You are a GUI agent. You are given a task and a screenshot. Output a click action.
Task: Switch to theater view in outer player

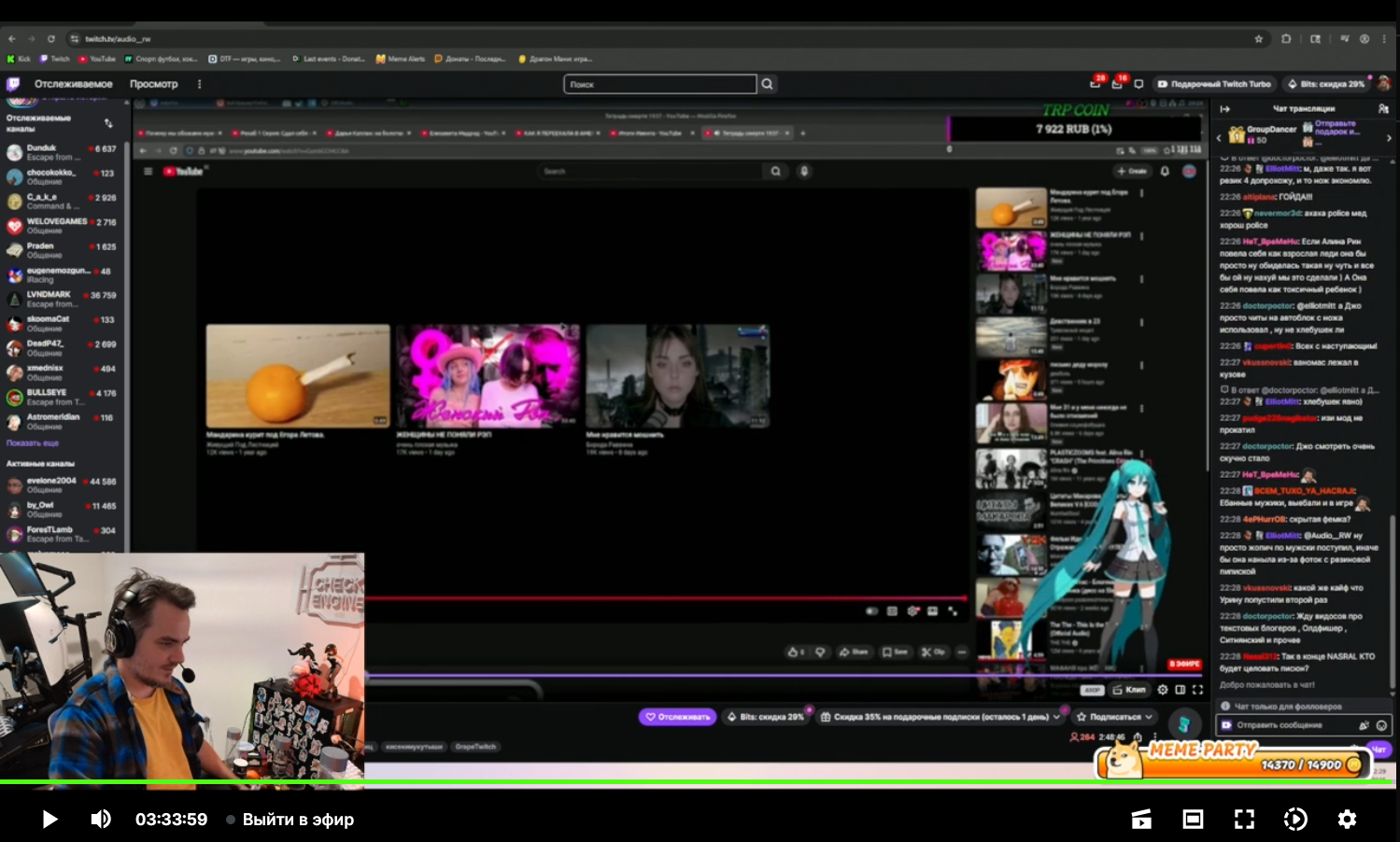click(1193, 820)
